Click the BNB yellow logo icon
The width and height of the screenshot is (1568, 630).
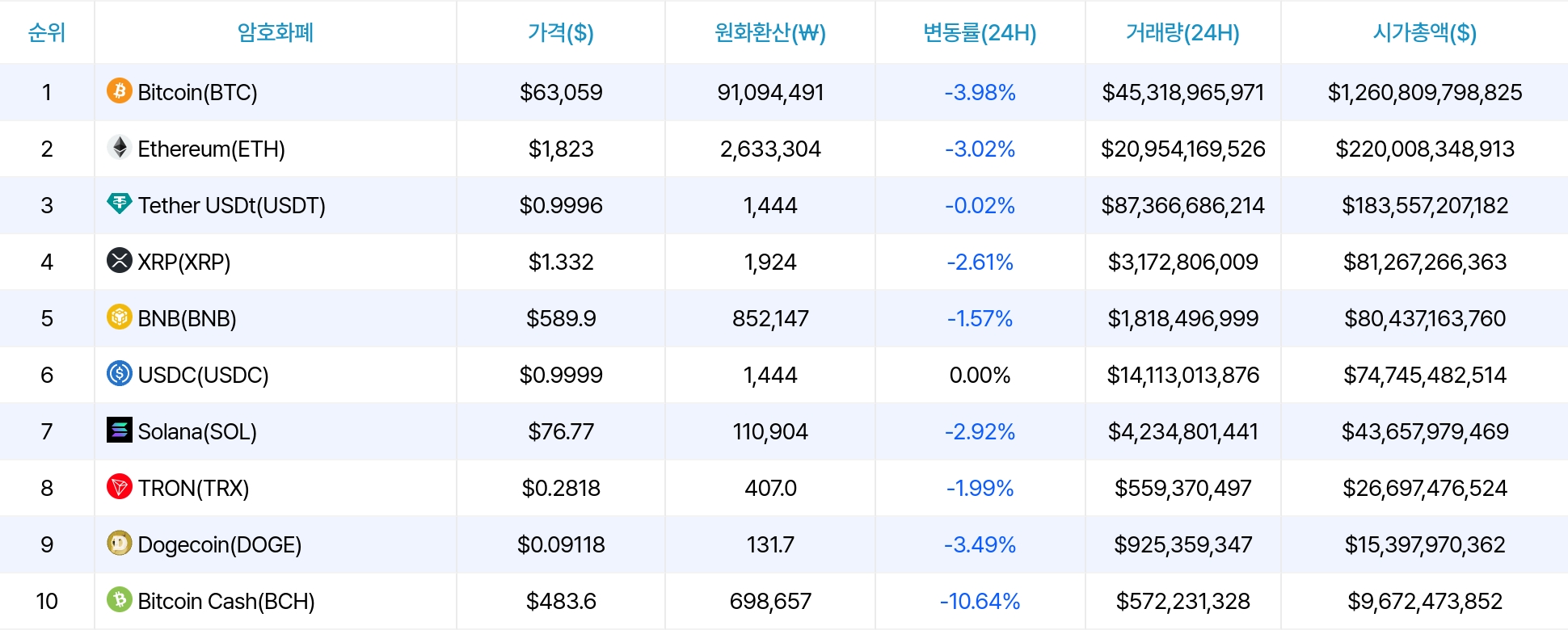[120, 317]
